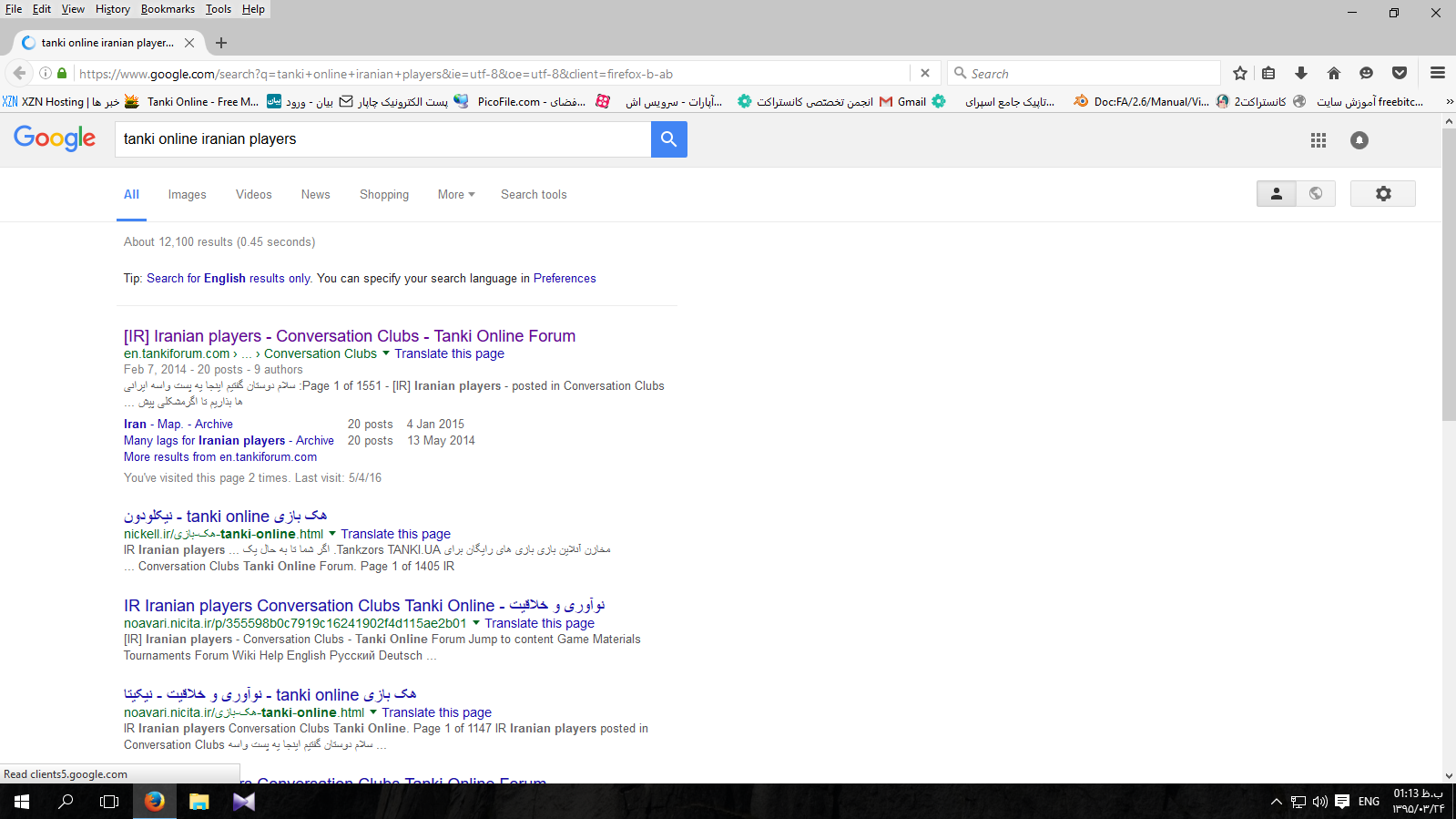Open the Pocket icon in toolbar
Viewport: 1456px width, 819px height.
(1400, 74)
